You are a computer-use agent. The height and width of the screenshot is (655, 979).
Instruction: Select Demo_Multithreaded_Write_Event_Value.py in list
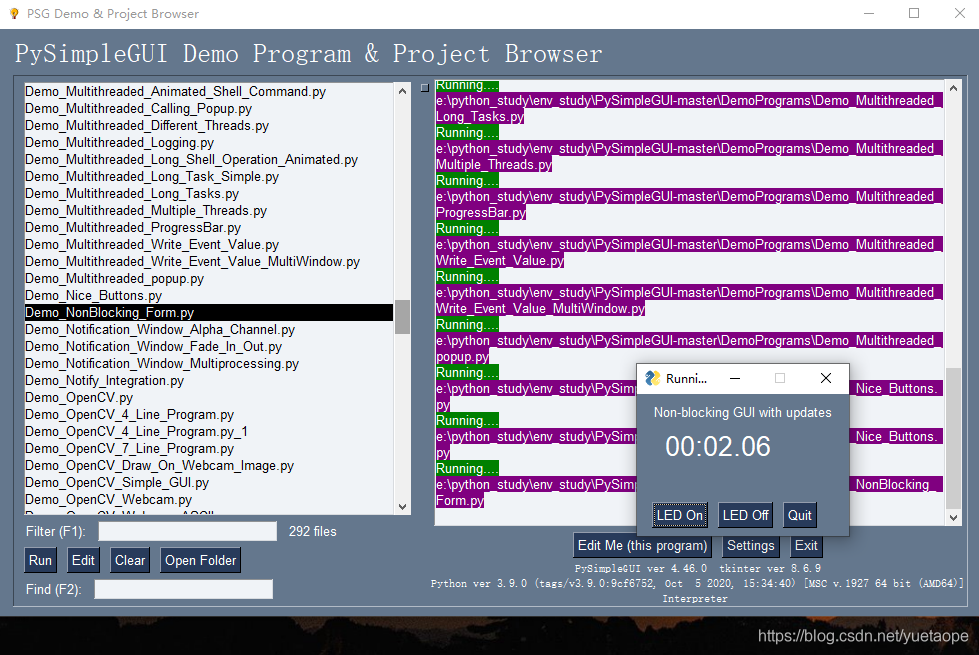[209, 245]
